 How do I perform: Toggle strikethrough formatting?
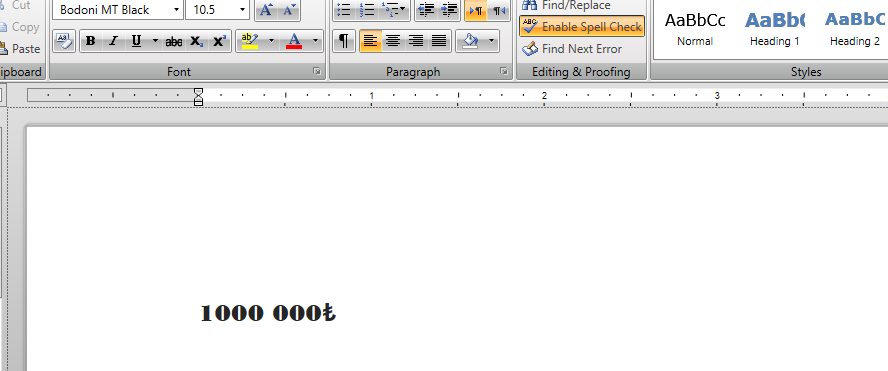point(174,41)
